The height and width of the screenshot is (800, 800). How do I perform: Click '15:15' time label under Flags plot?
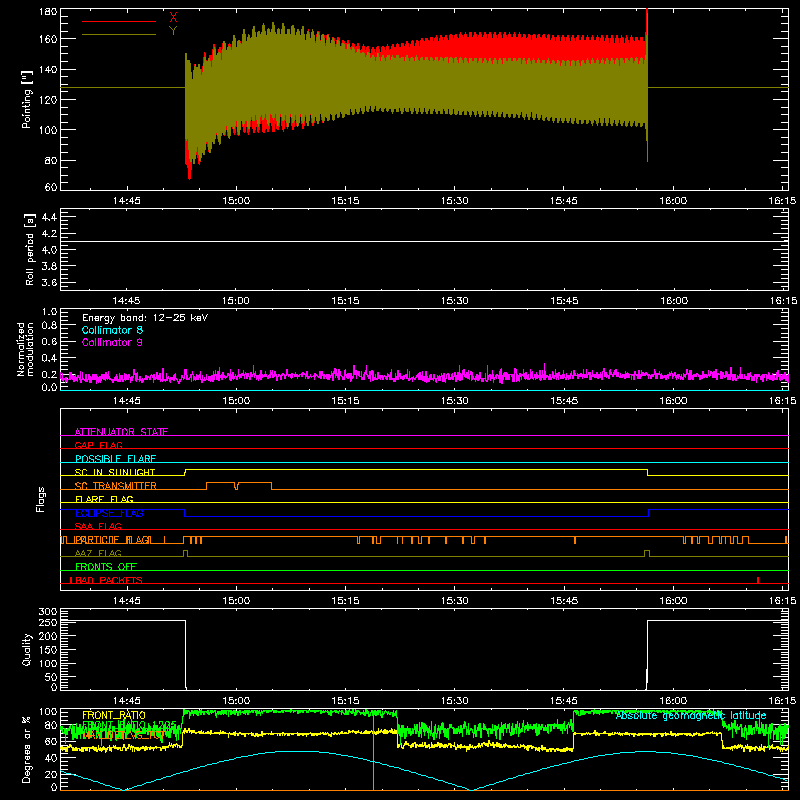pos(345,601)
